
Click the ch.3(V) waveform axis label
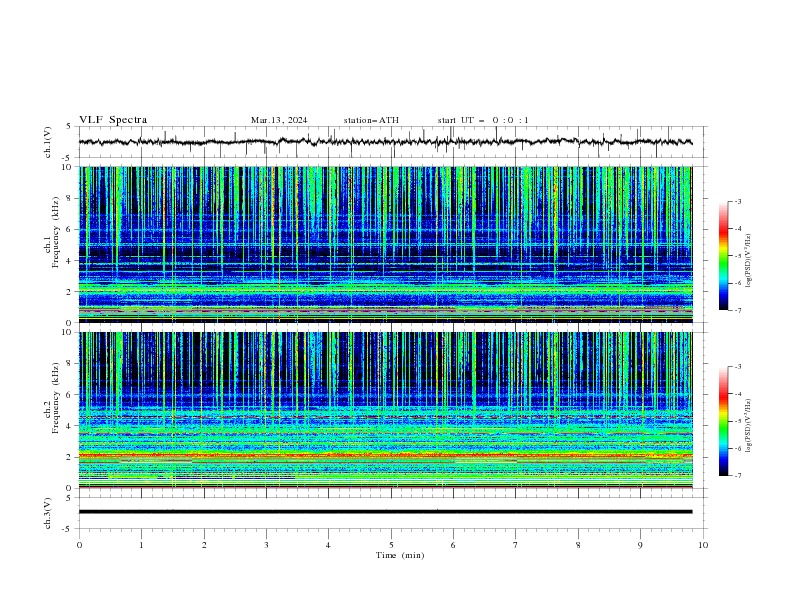coord(48,513)
